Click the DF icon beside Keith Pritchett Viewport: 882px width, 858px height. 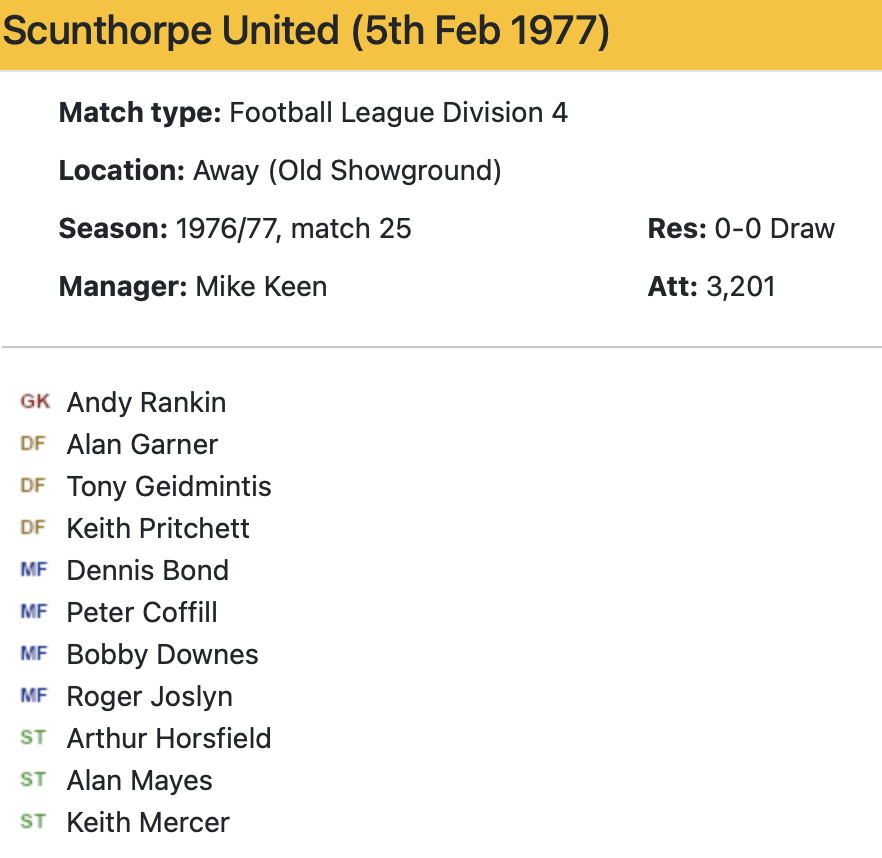(x=33, y=528)
